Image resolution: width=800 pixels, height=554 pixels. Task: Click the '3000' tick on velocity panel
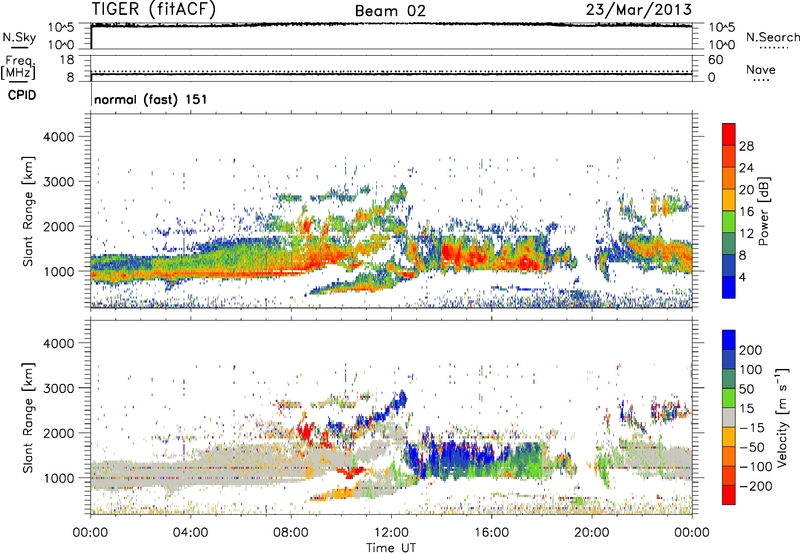[x=58, y=388]
